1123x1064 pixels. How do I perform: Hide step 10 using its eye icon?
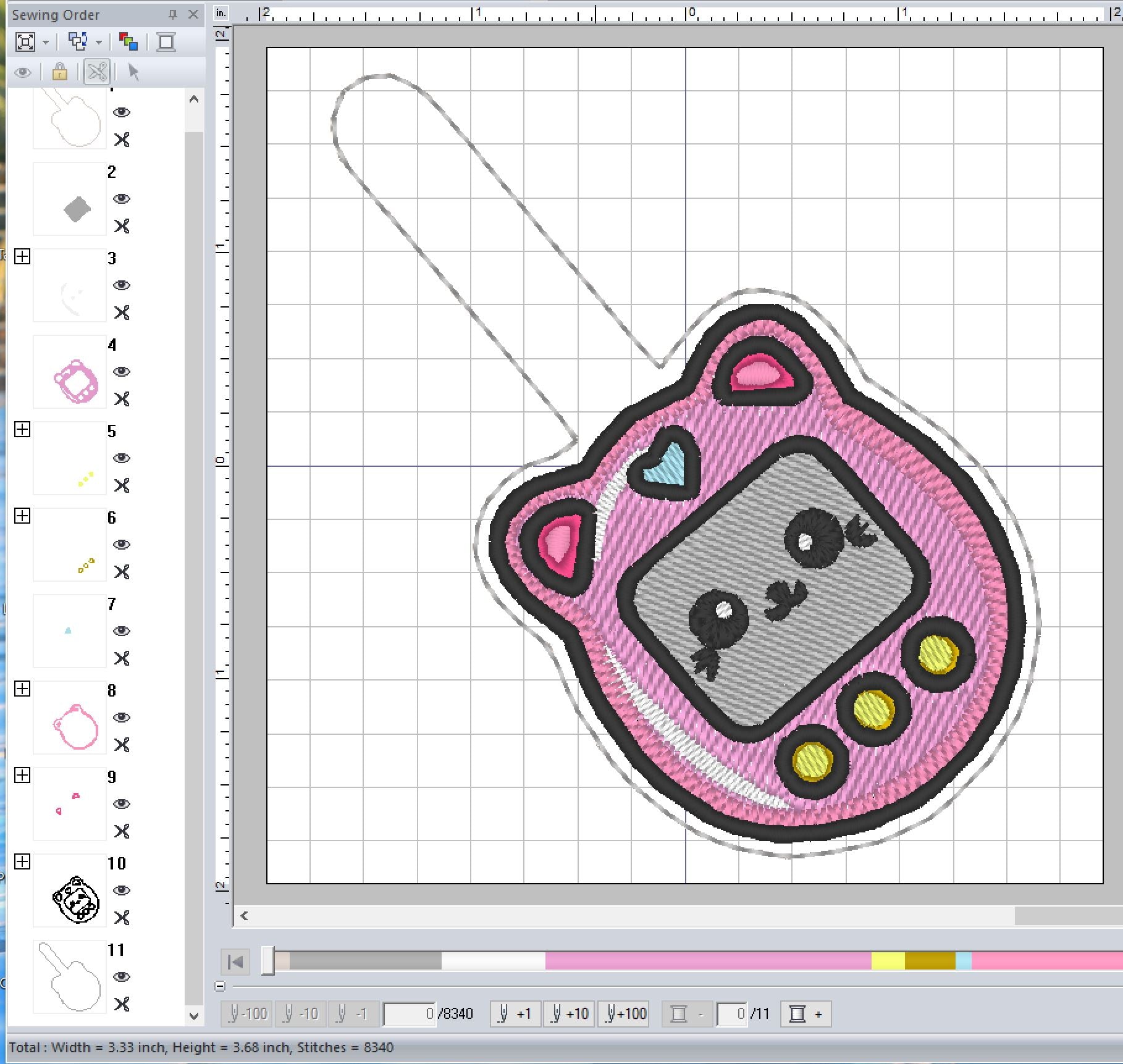coord(123,890)
